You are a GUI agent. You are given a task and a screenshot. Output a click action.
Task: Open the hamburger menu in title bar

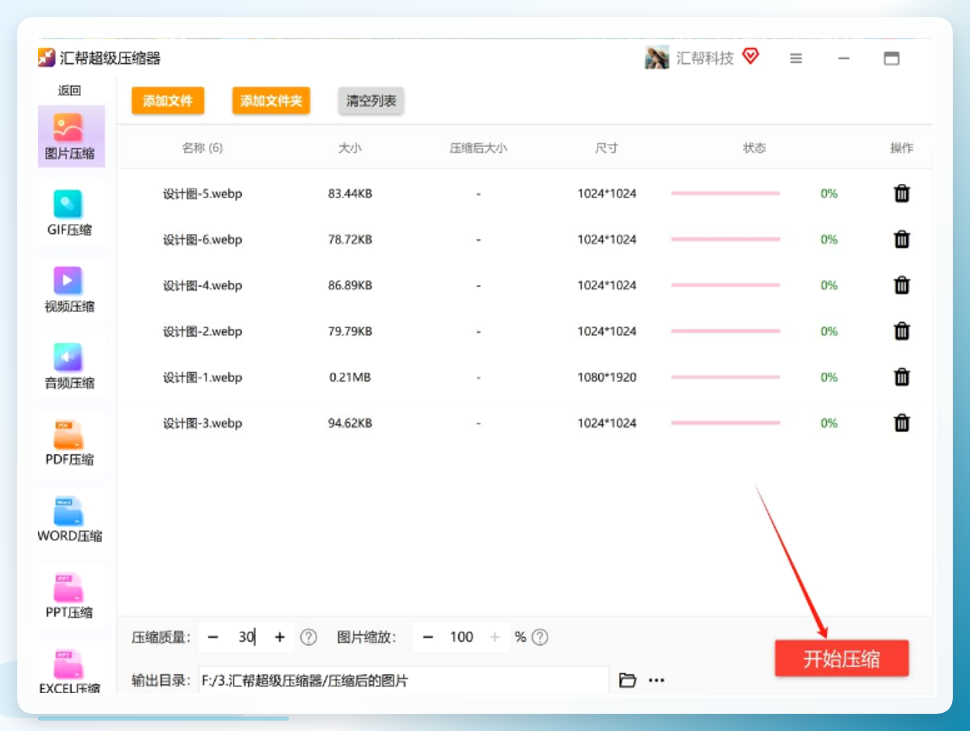(796, 58)
